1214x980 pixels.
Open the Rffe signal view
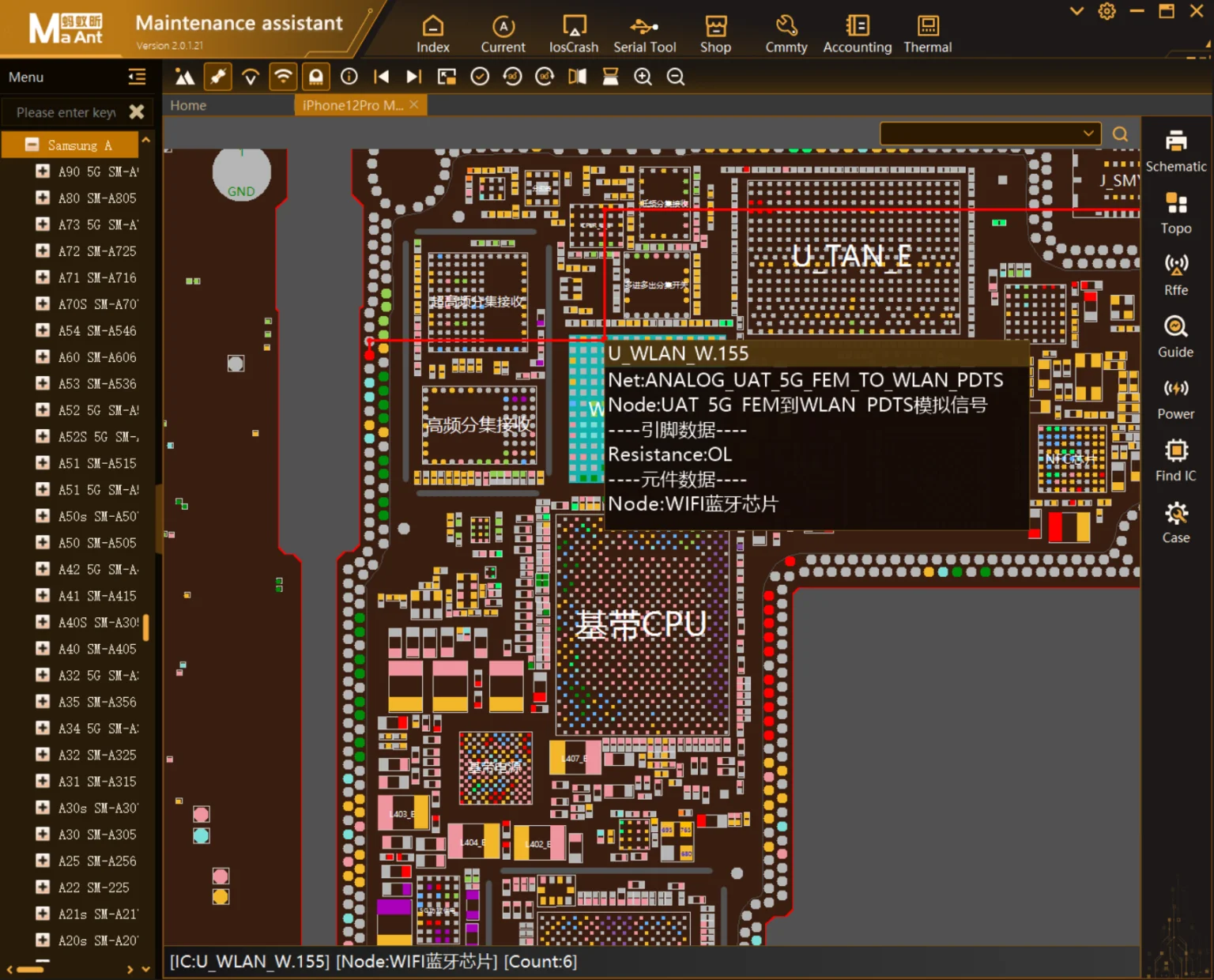[1175, 274]
